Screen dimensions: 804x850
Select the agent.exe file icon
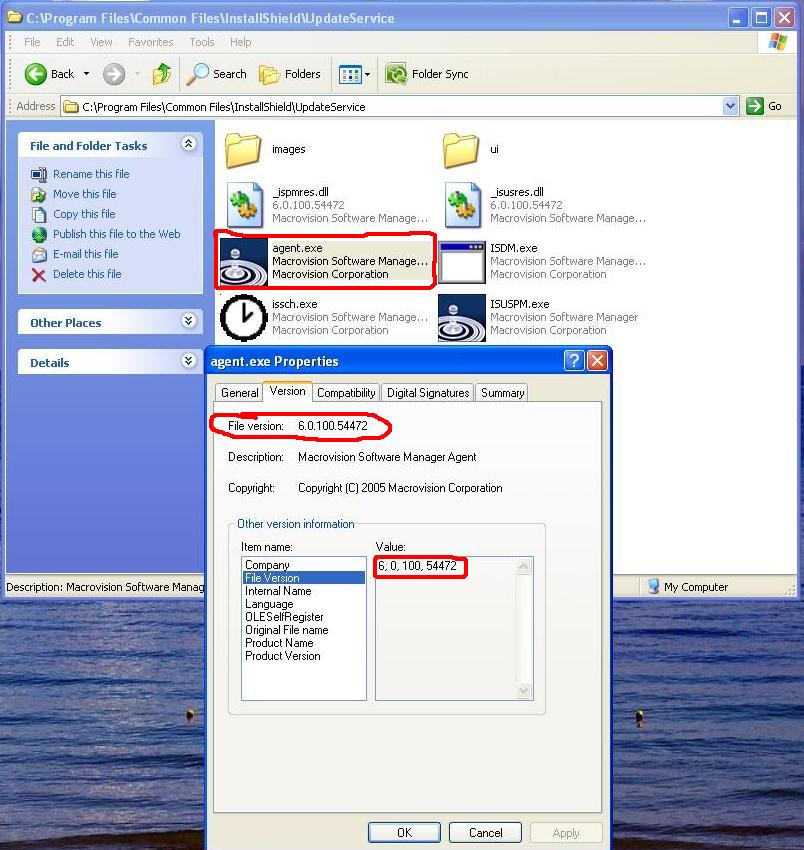click(x=243, y=262)
